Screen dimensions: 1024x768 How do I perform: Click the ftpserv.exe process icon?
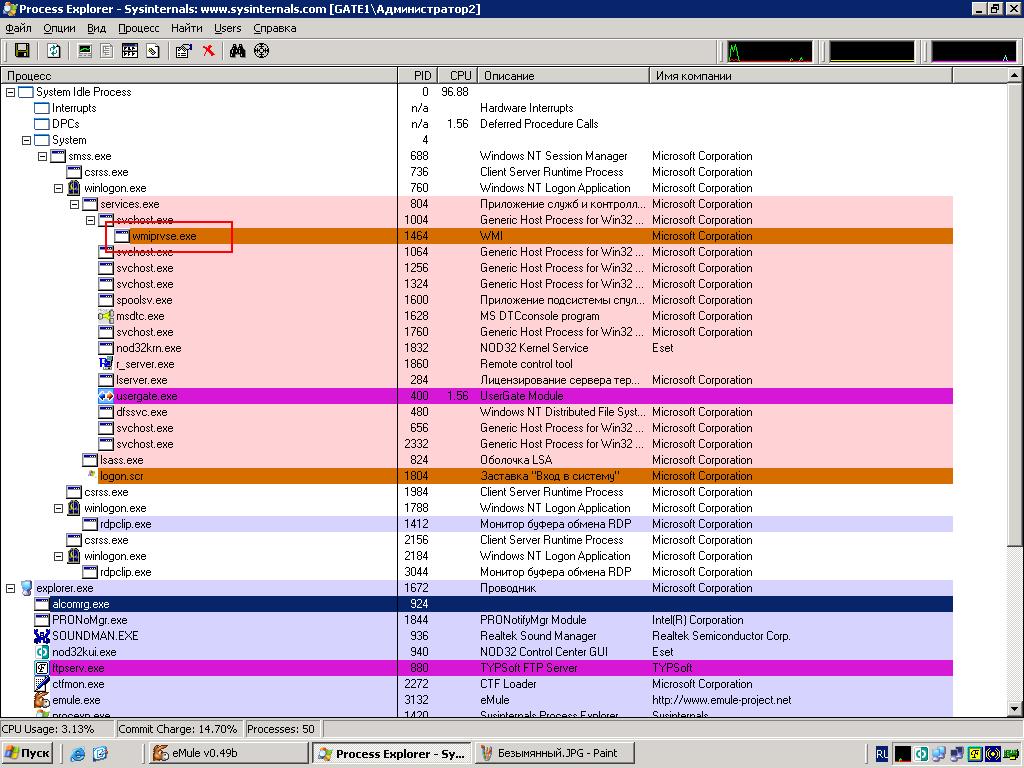tap(42, 668)
